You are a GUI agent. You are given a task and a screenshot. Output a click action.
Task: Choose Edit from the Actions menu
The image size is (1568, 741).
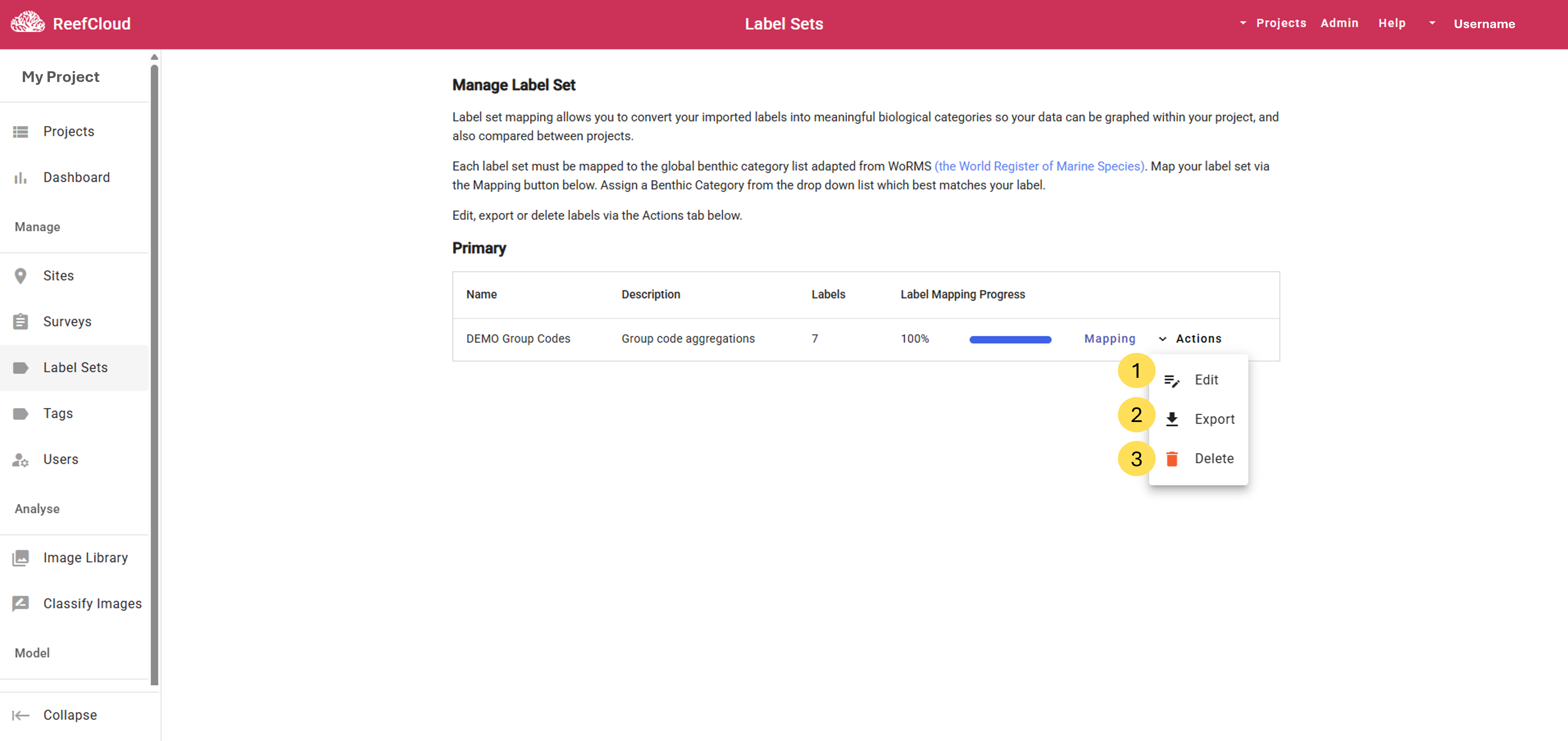click(1205, 380)
